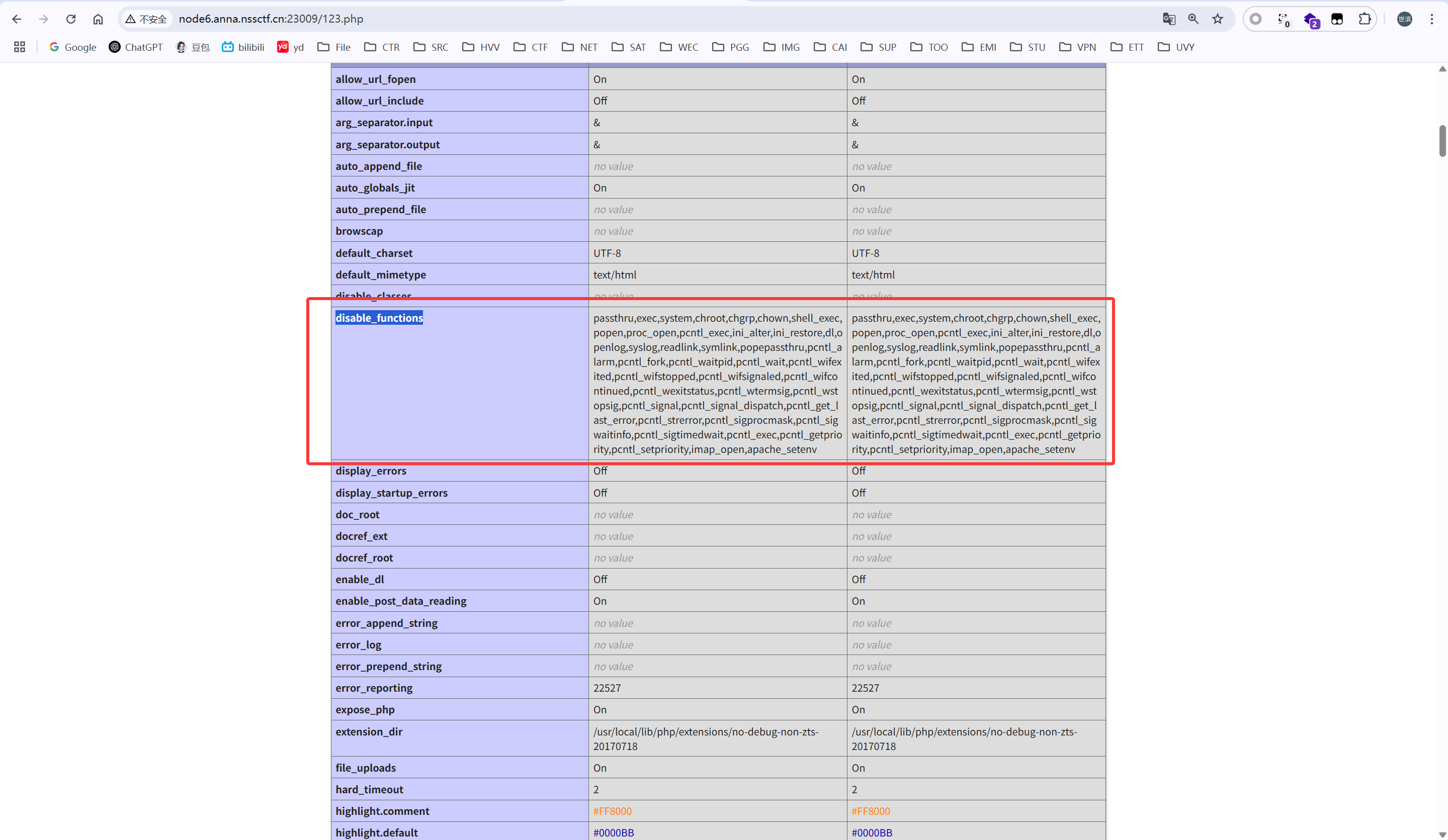Open the user profile avatar

[1404, 19]
